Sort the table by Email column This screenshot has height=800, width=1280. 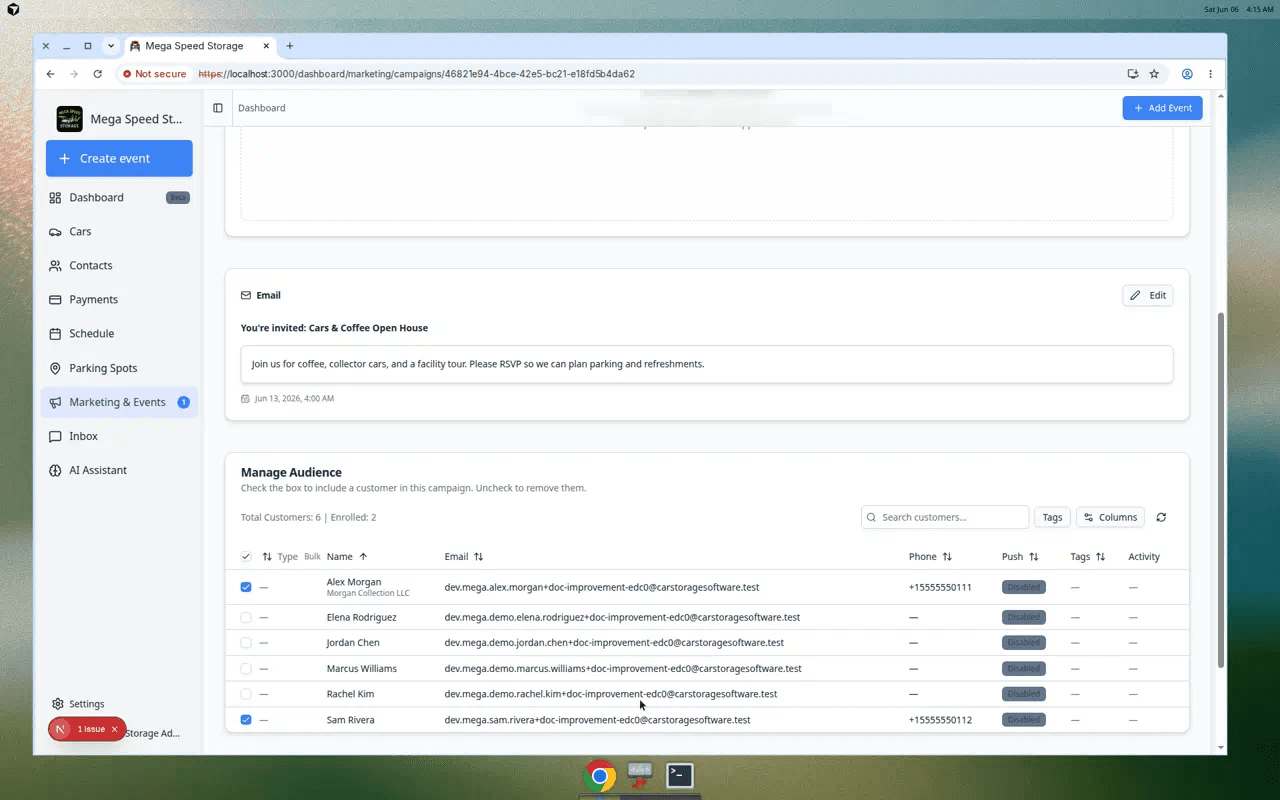pyautogui.click(x=463, y=557)
